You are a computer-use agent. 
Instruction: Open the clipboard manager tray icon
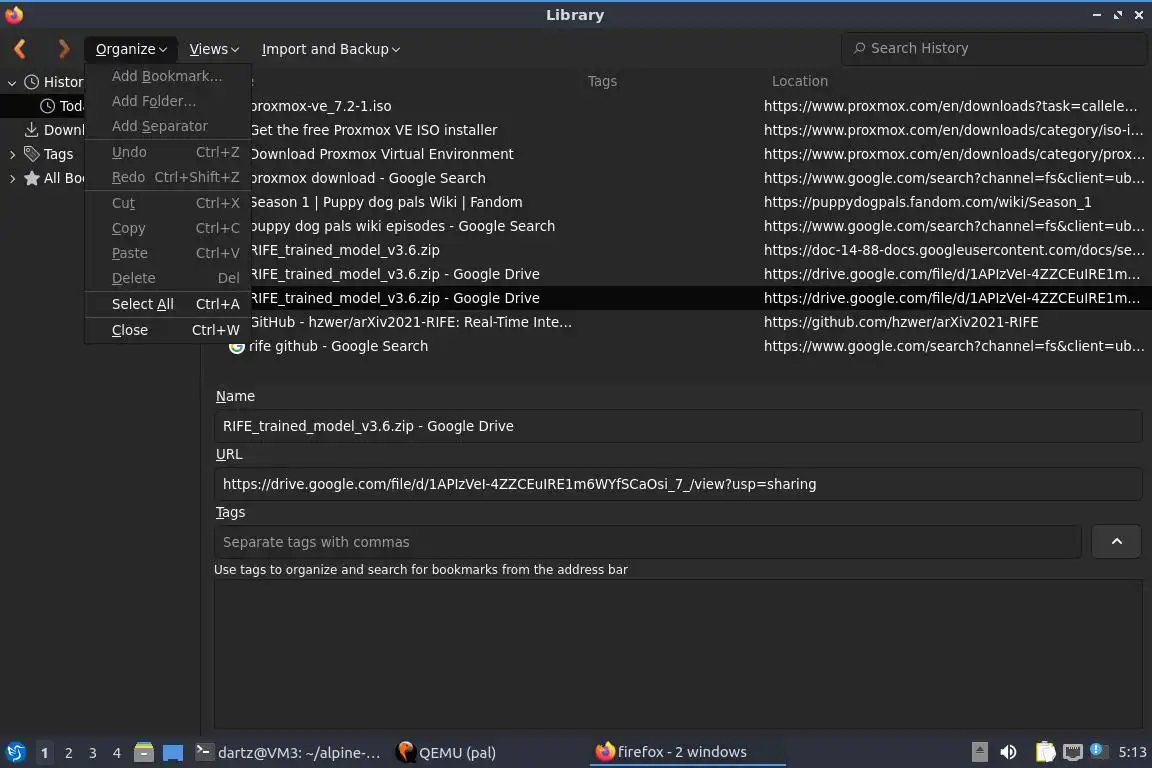tap(1045, 752)
